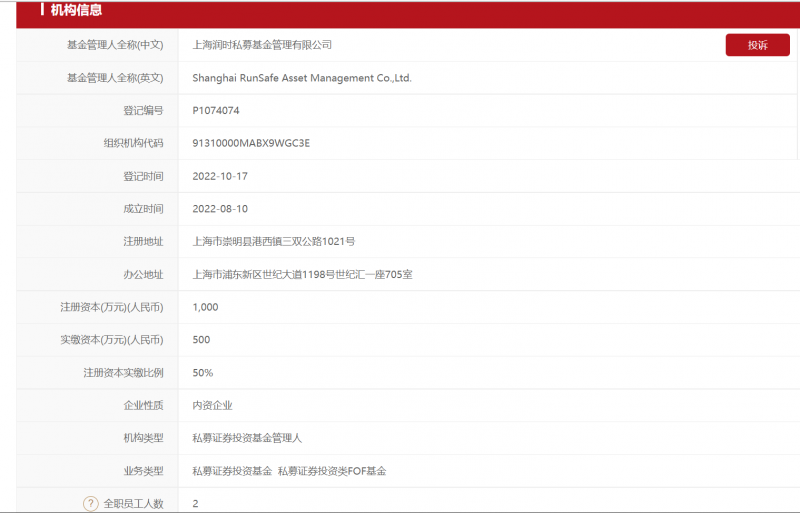This screenshot has width=800, height=513.
Task: Select establishment date 2022-08-10
Action: 219,209
